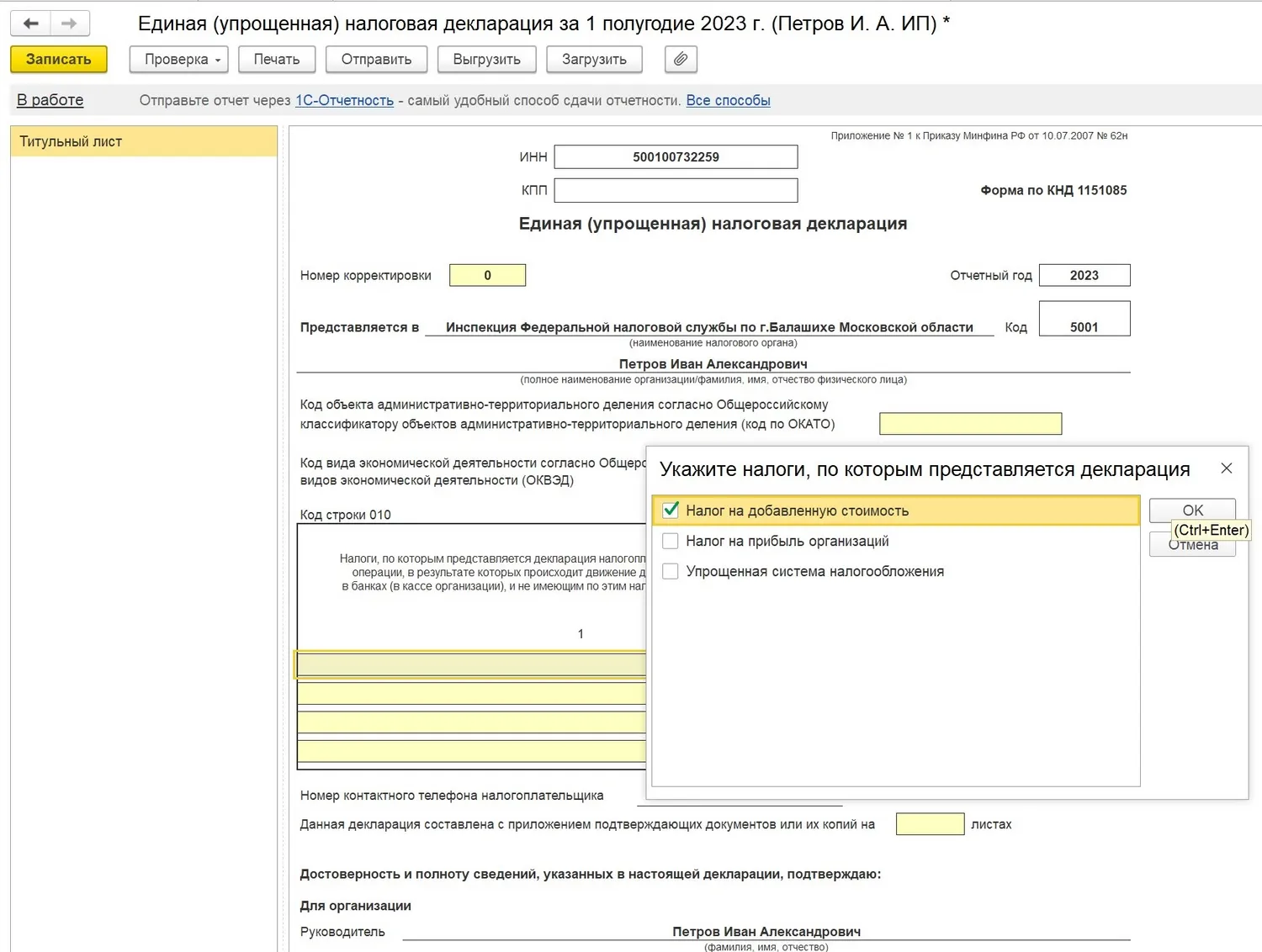This screenshot has height=952, width=1262.
Task: Go back with the left arrow icon
Action: 31,24
